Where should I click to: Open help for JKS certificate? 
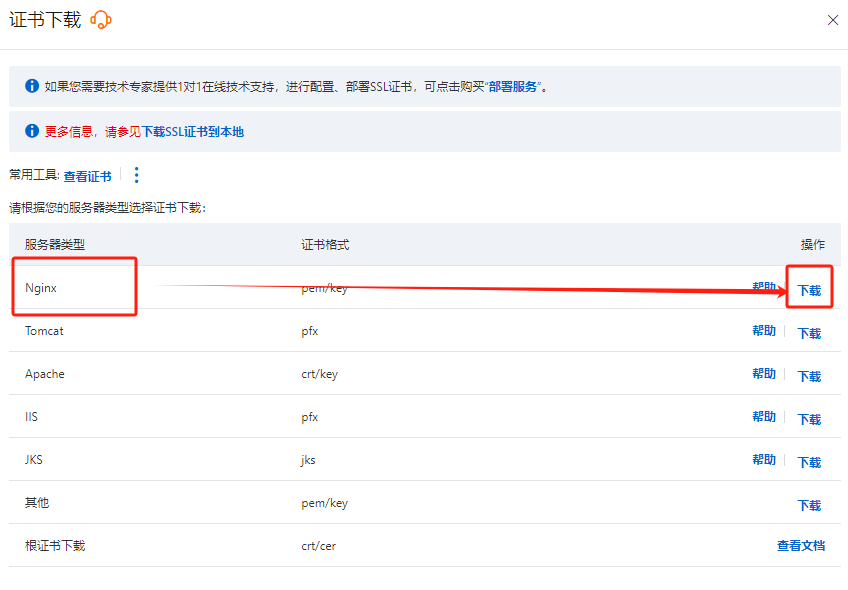coord(763,460)
